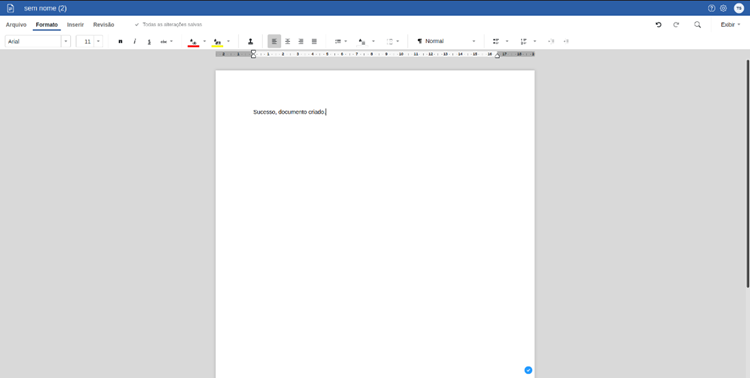Increase the list indent level
Image resolution: width=750 pixels, height=378 pixels.
coord(566,42)
